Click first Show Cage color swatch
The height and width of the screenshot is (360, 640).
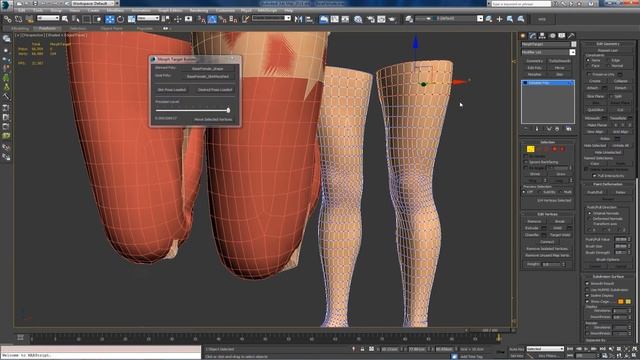click(x=620, y=302)
